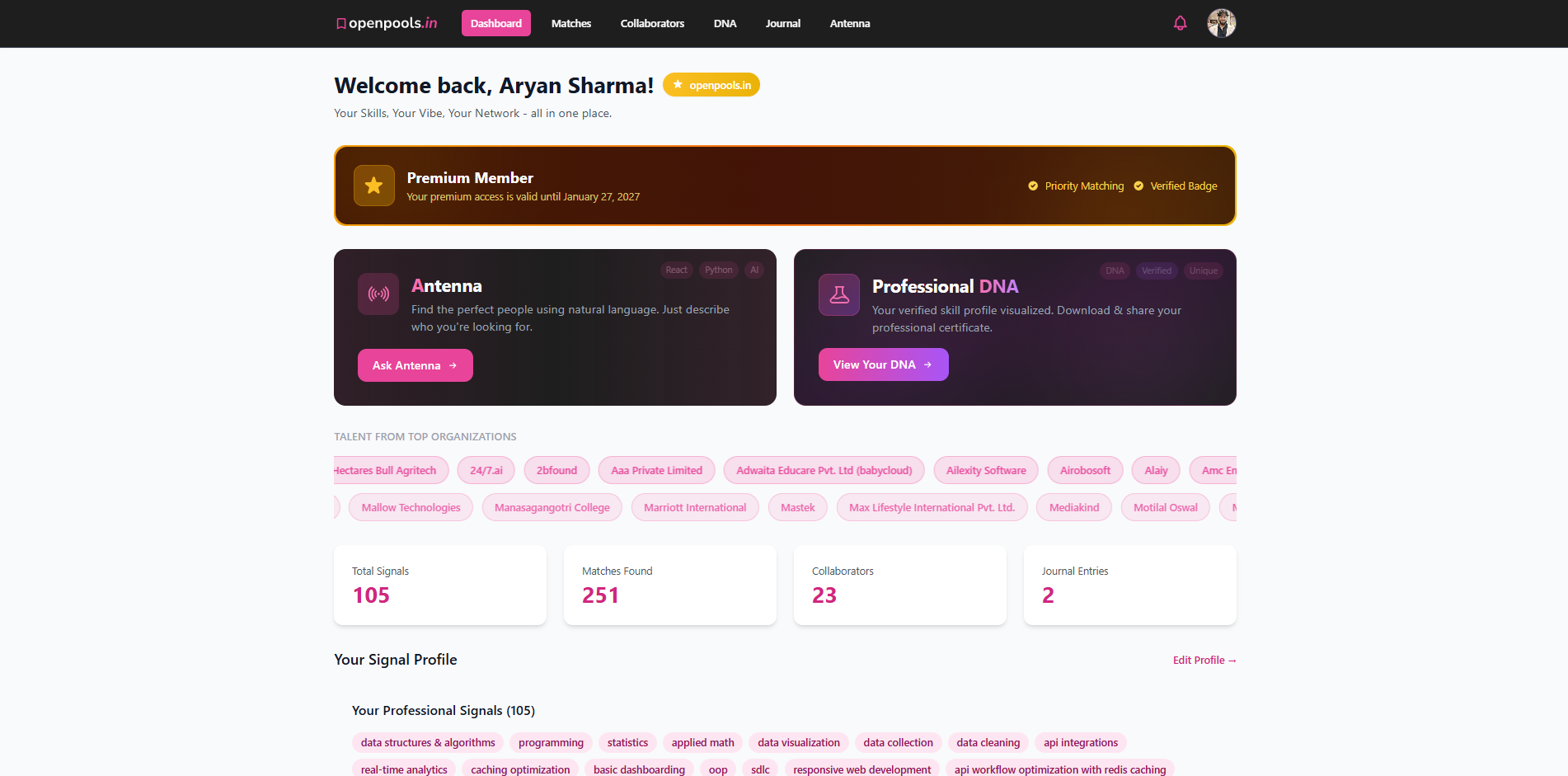The image size is (1568, 776).
Task: Open the Journal Entries 2 card
Action: pos(1130,585)
